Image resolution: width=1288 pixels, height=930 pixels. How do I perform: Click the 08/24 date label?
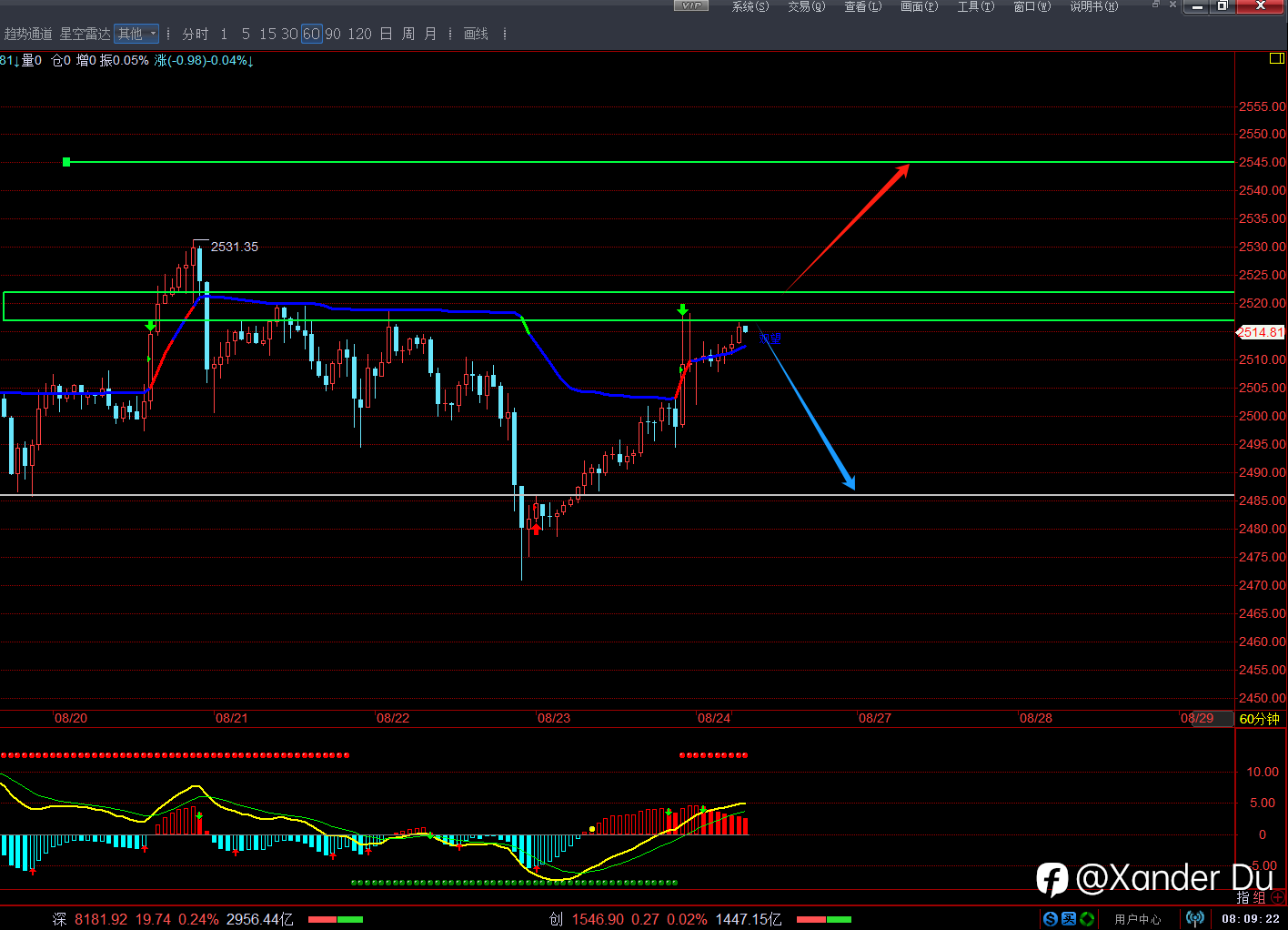click(x=714, y=718)
